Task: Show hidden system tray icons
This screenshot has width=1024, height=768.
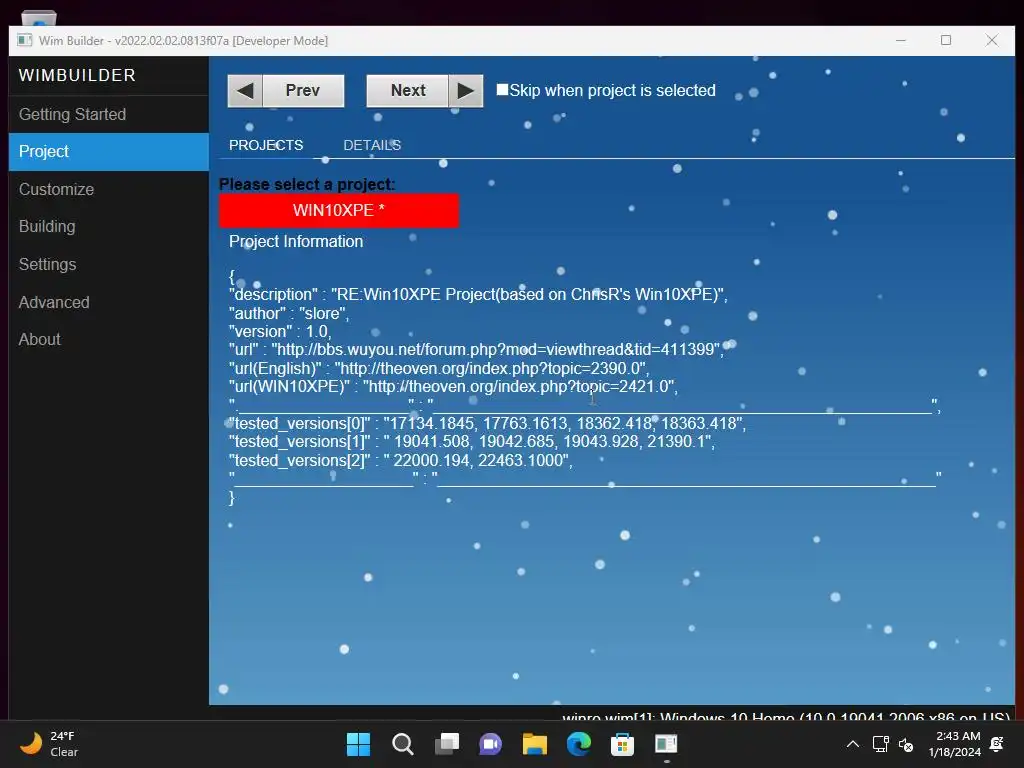Action: pyautogui.click(x=853, y=744)
